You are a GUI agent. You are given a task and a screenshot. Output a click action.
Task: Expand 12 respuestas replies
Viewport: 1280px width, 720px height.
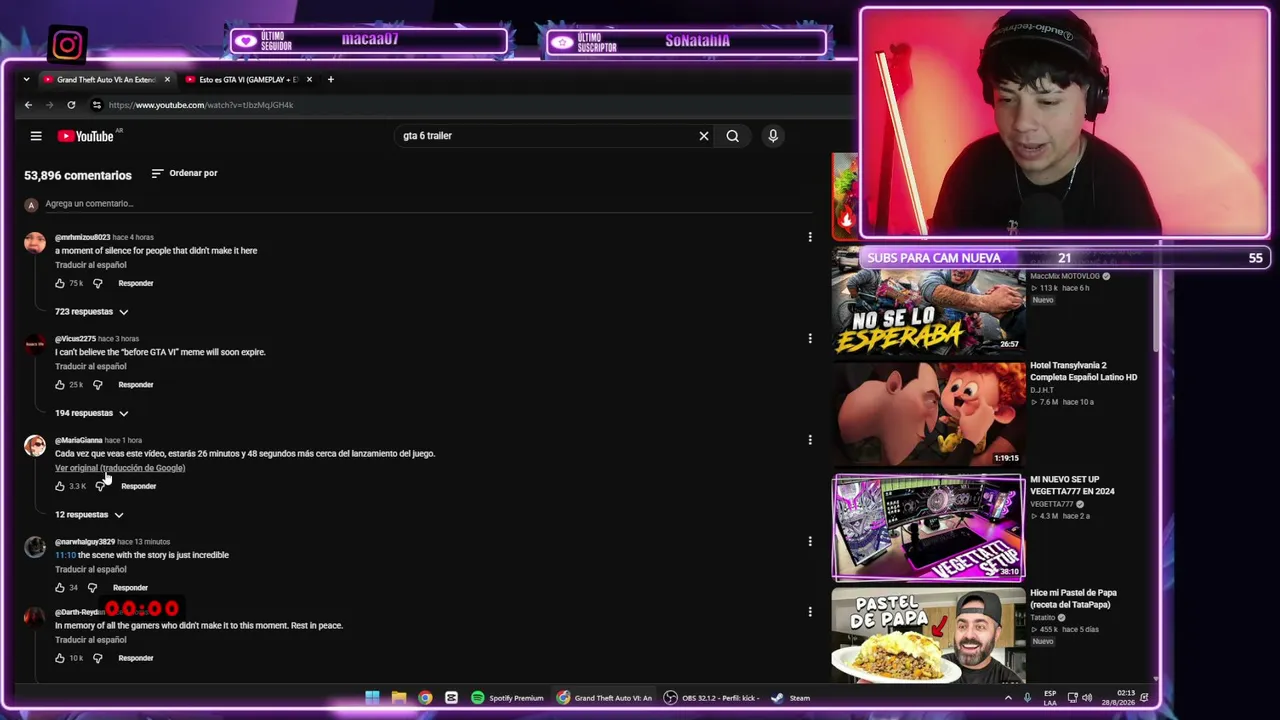(89, 515)
